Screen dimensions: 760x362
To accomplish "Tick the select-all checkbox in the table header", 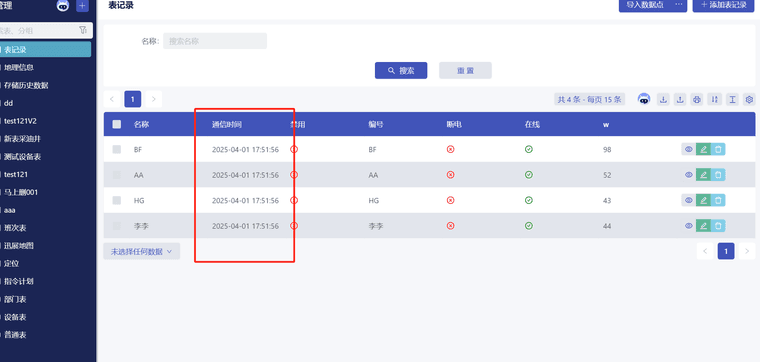I will point(117,124).
